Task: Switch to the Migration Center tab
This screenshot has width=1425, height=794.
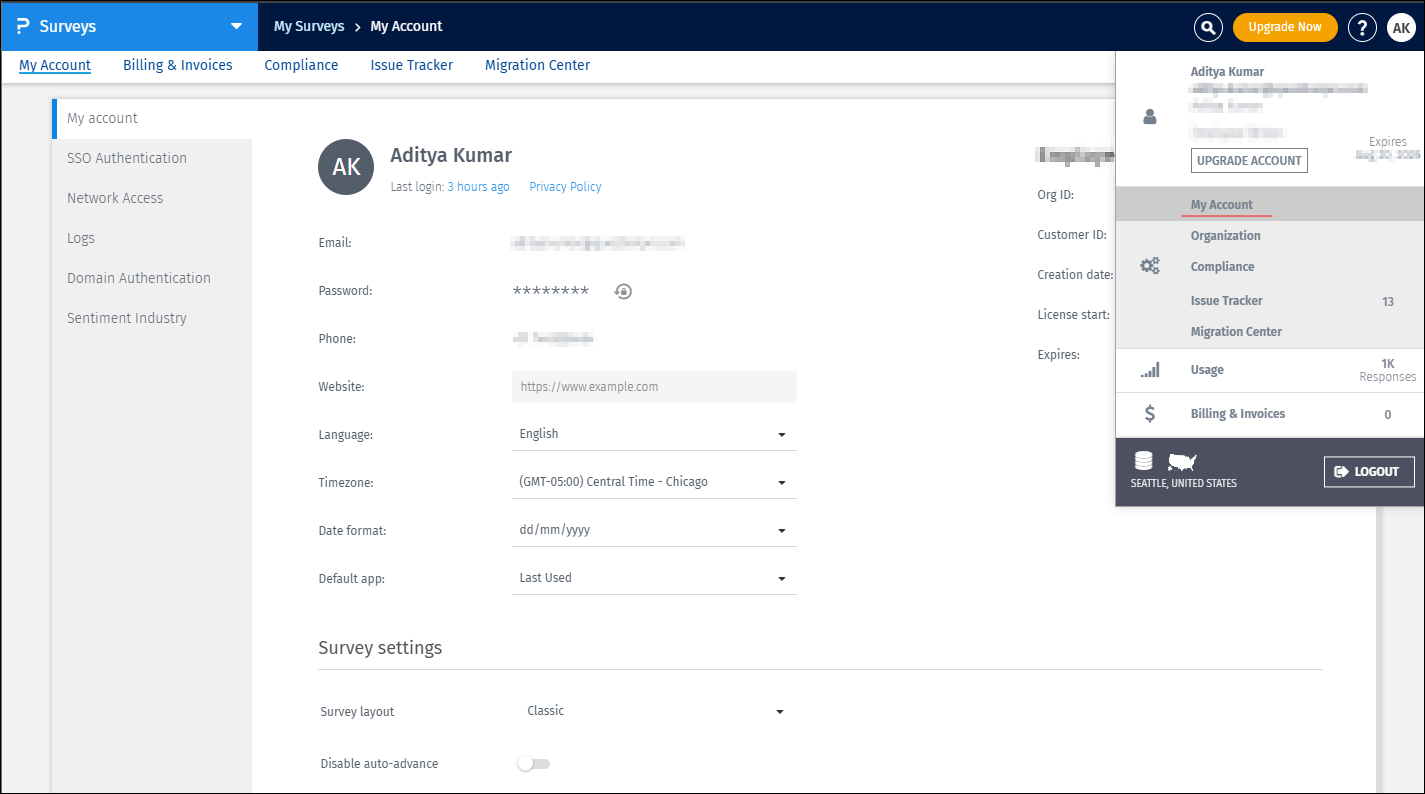Action: 537,65
